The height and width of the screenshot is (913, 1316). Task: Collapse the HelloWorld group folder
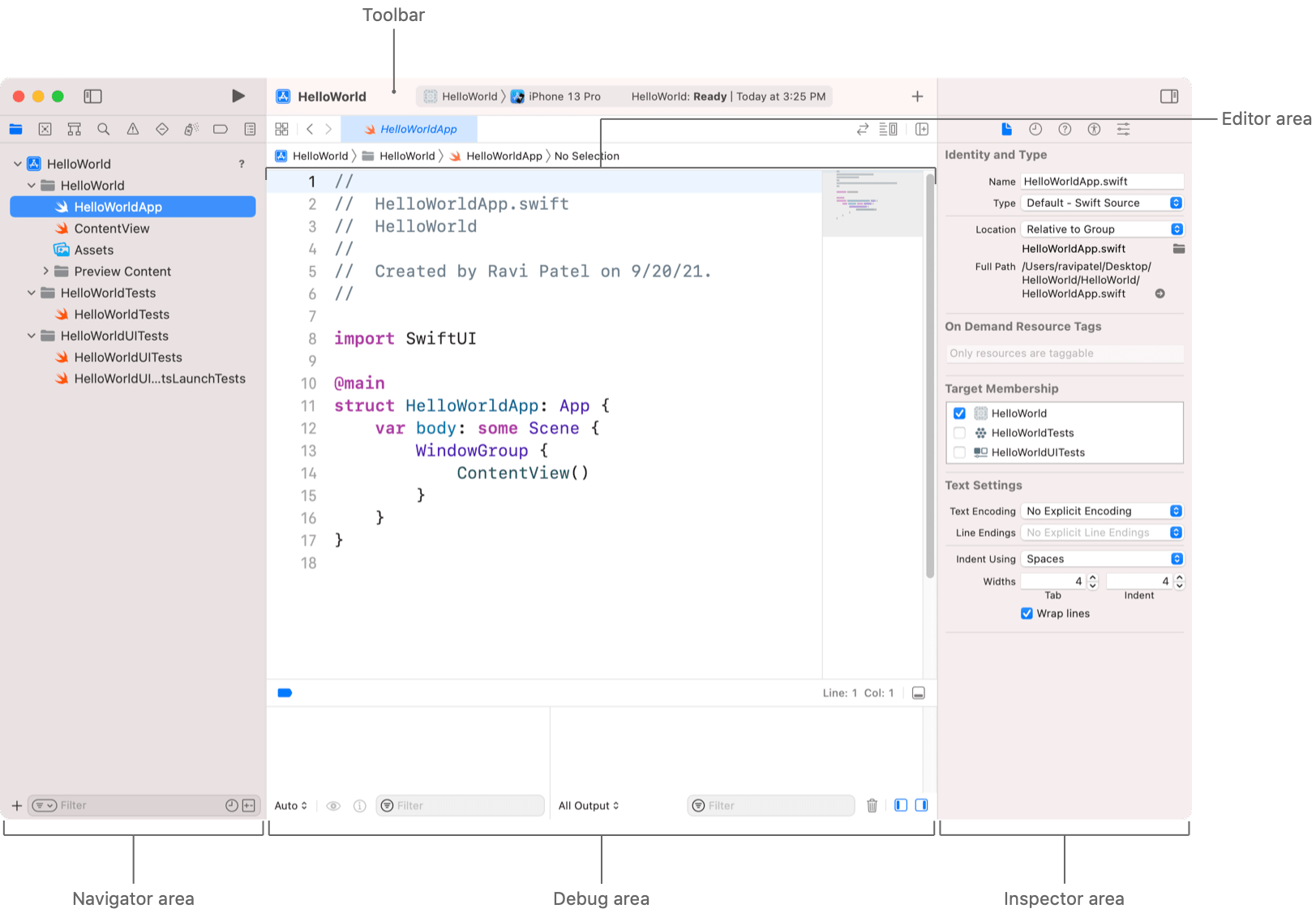[32, 186]
